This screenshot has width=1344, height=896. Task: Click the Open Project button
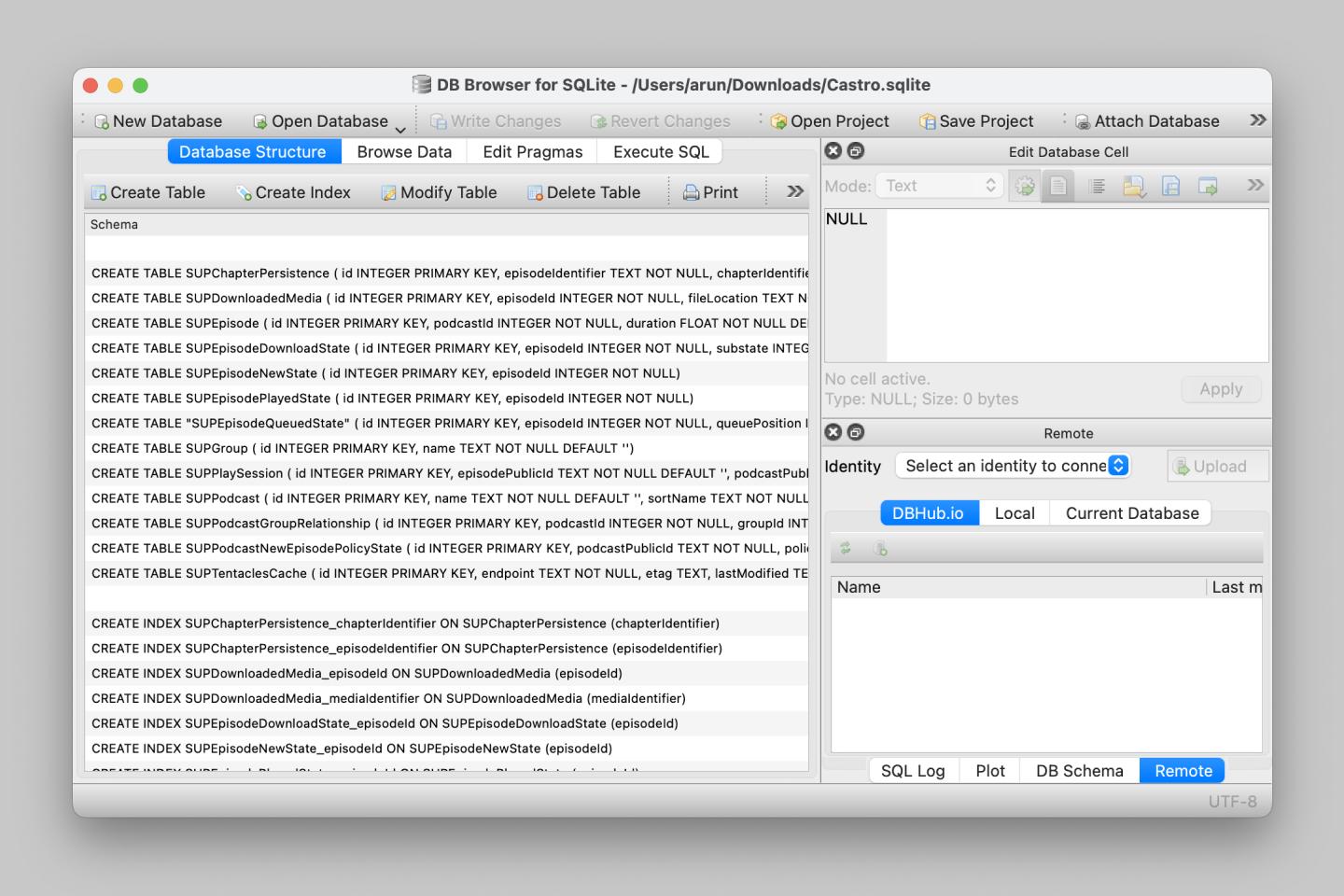(829, 121)
